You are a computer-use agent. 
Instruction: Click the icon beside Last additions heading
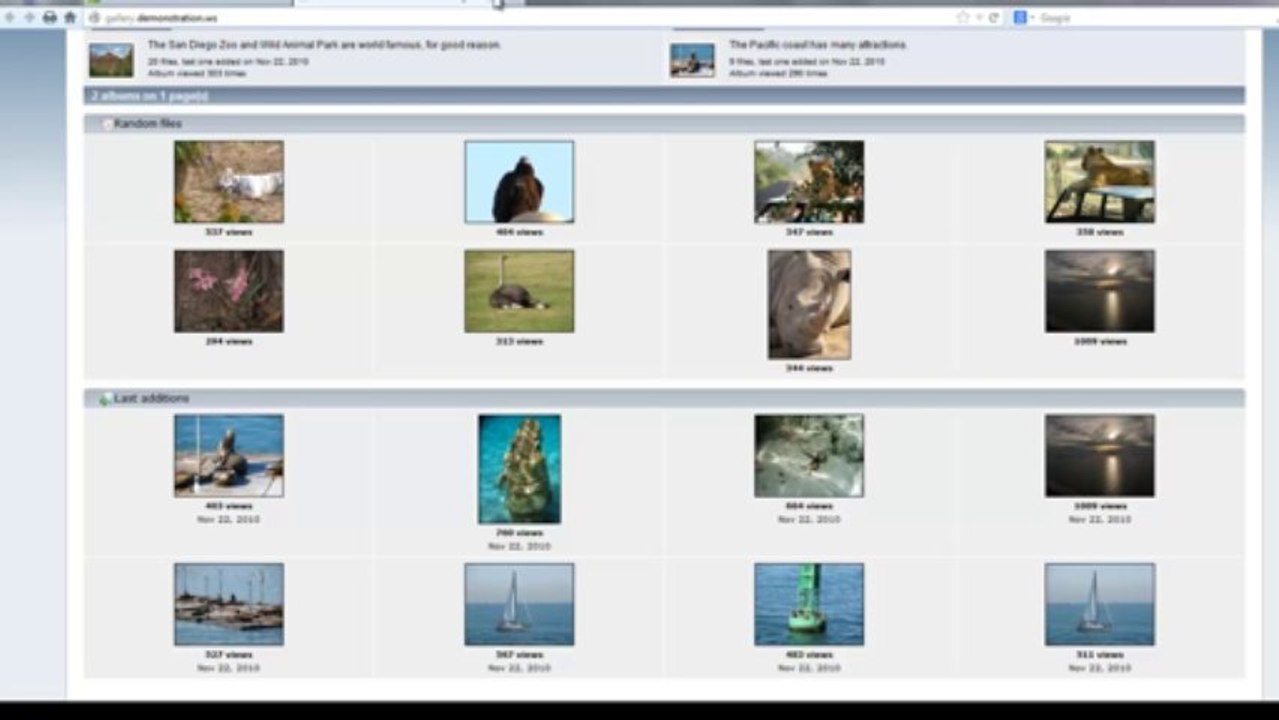105,399
